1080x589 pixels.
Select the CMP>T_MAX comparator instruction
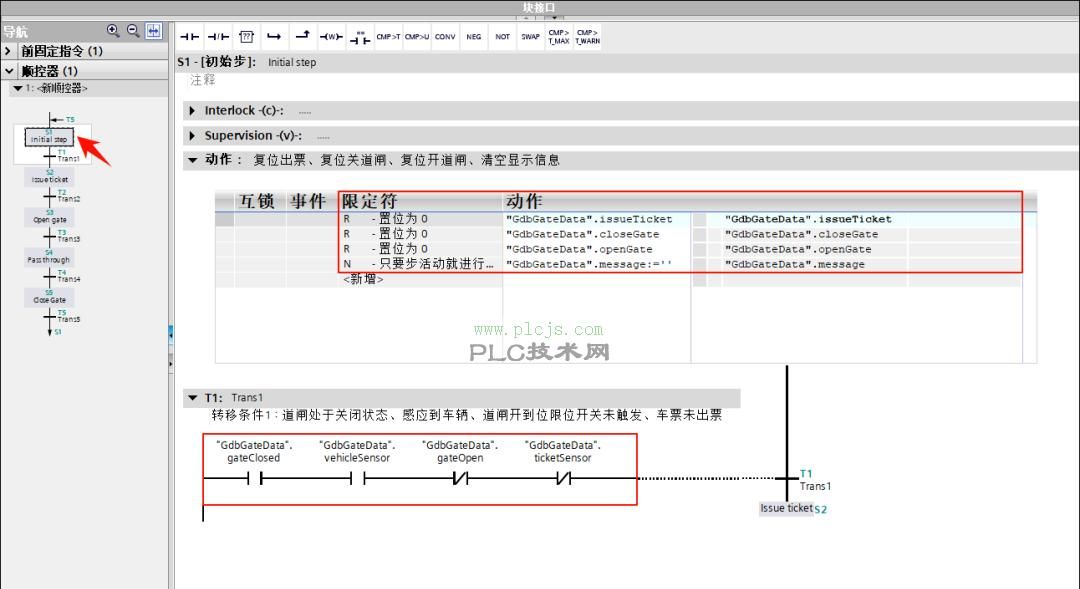click(x=559, y=36)
